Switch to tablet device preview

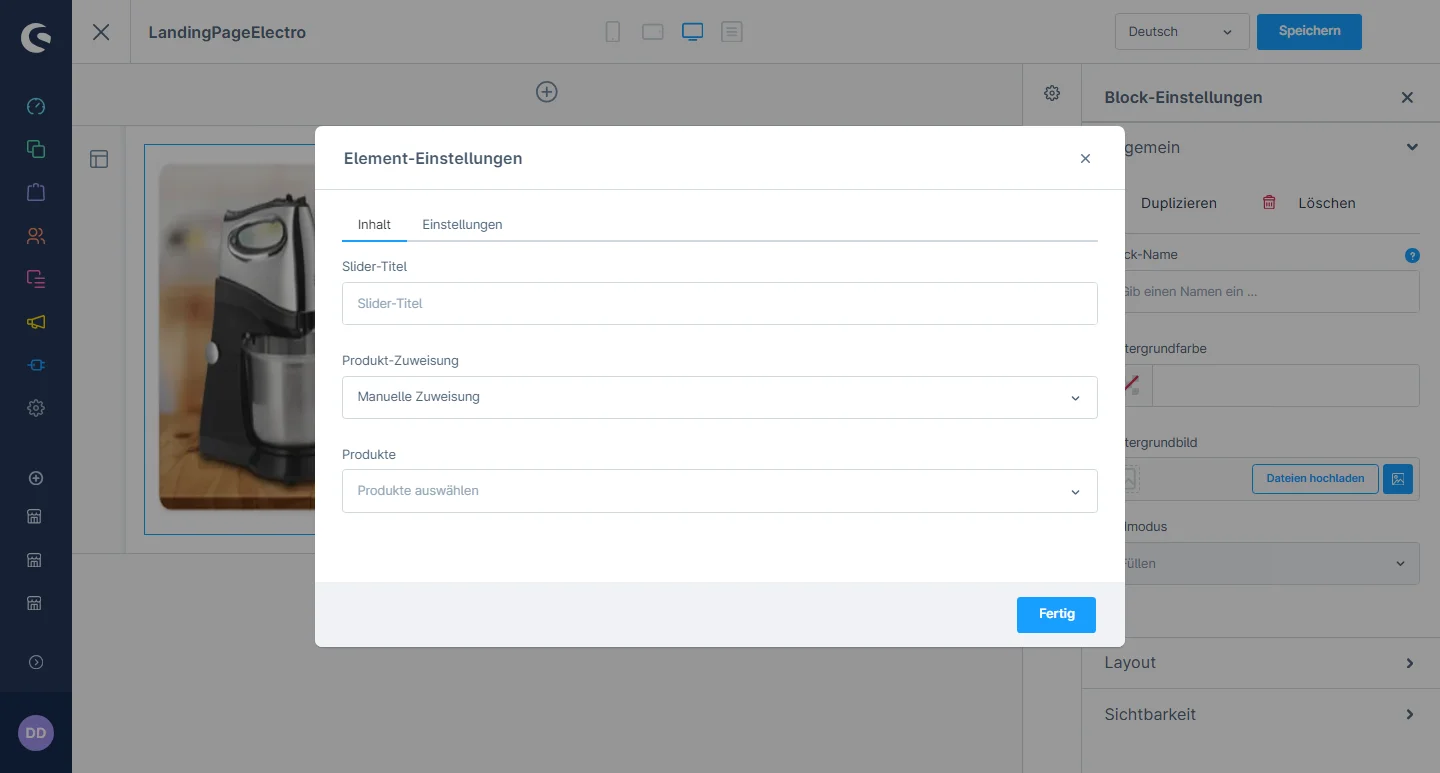(653, 32)
